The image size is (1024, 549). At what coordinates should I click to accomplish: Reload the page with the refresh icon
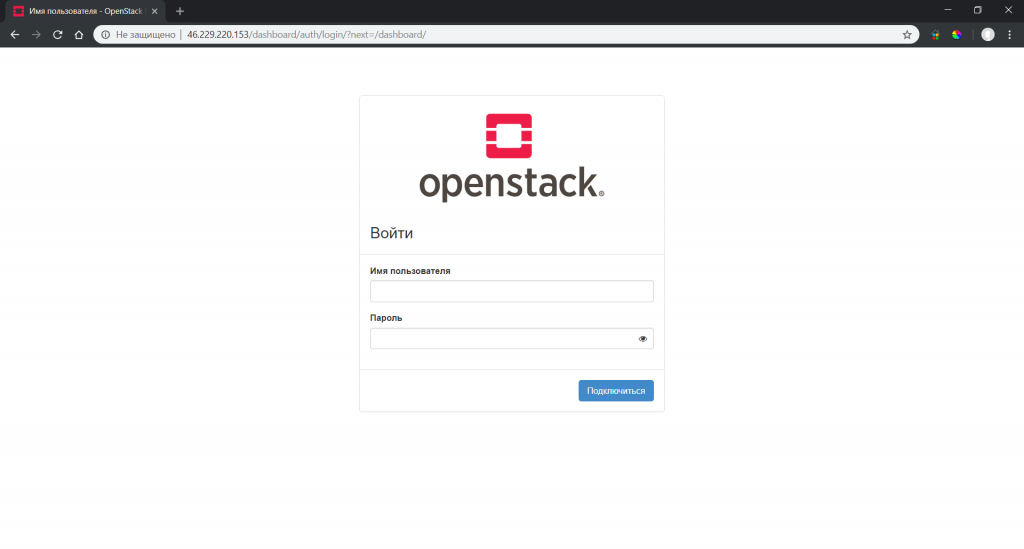click(x=57, y=35)
